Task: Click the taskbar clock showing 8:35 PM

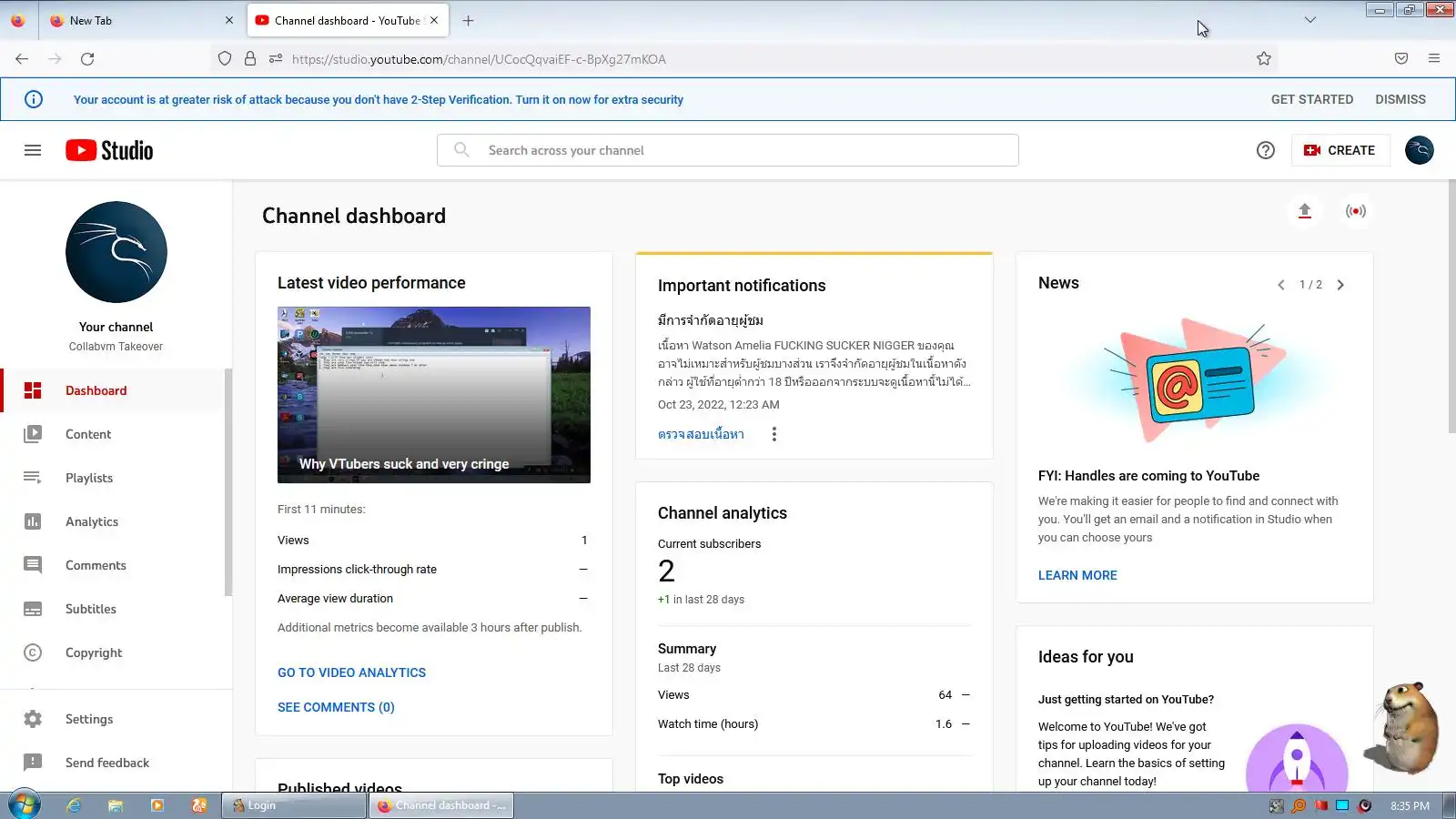Action: click(x=1410, y=806)
